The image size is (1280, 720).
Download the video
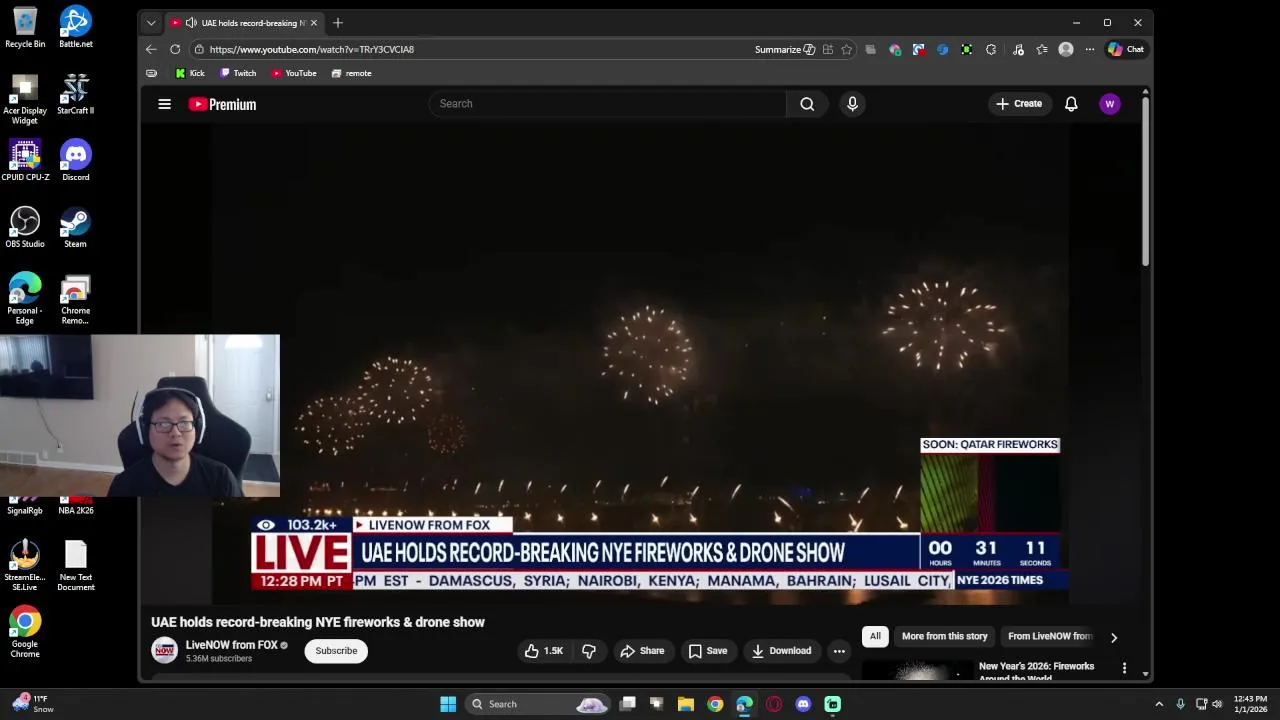[781, 651]
